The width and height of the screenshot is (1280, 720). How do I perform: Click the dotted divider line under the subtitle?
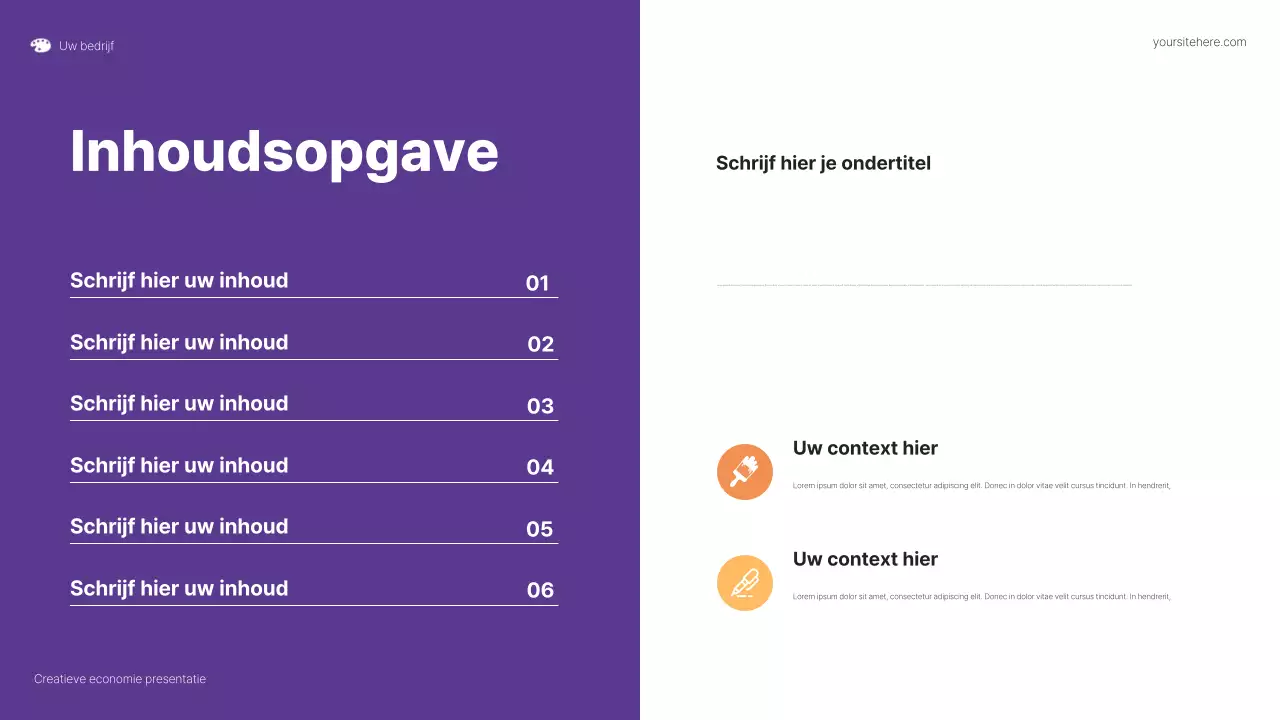924,286
